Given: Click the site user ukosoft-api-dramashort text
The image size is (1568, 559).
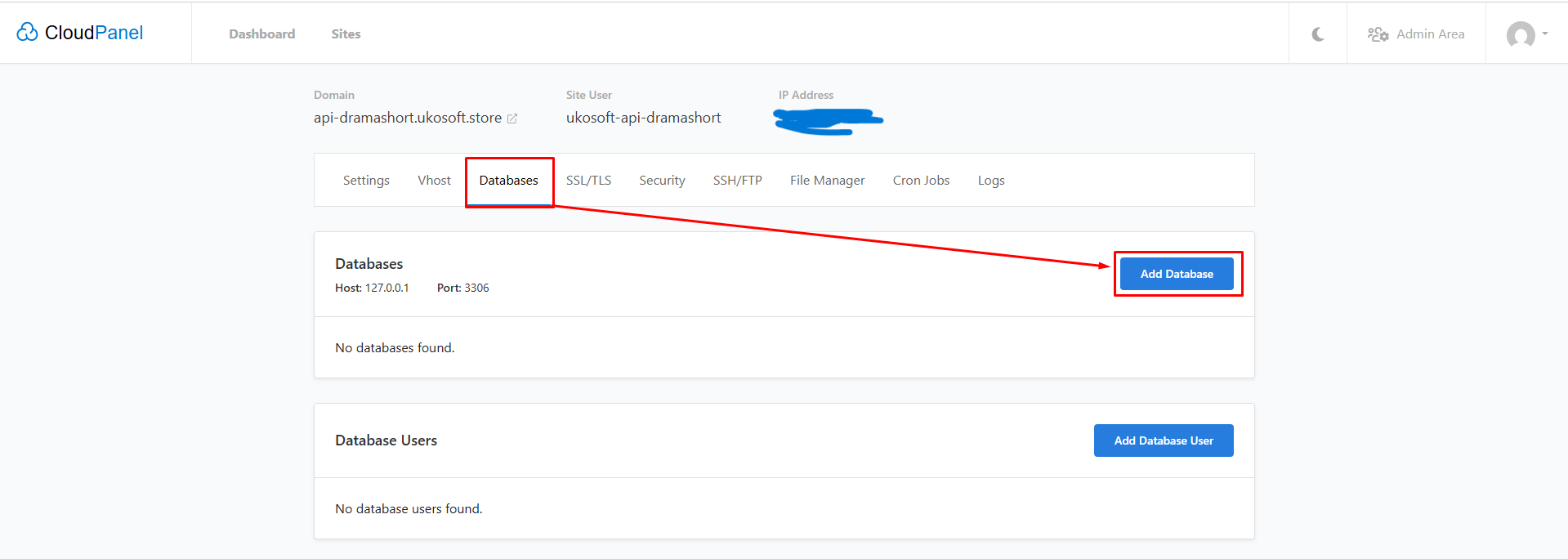Looking at the screenshot, I should point(644,118).
